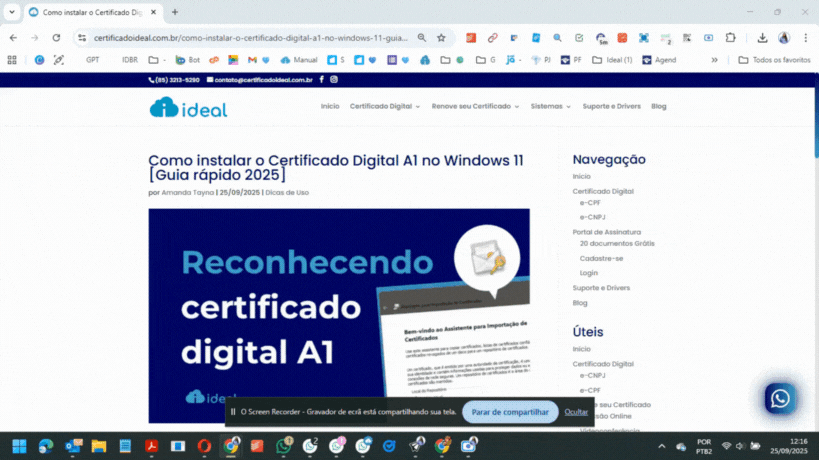Show more bookmarks with the chevron overflow

pos(714,60)
